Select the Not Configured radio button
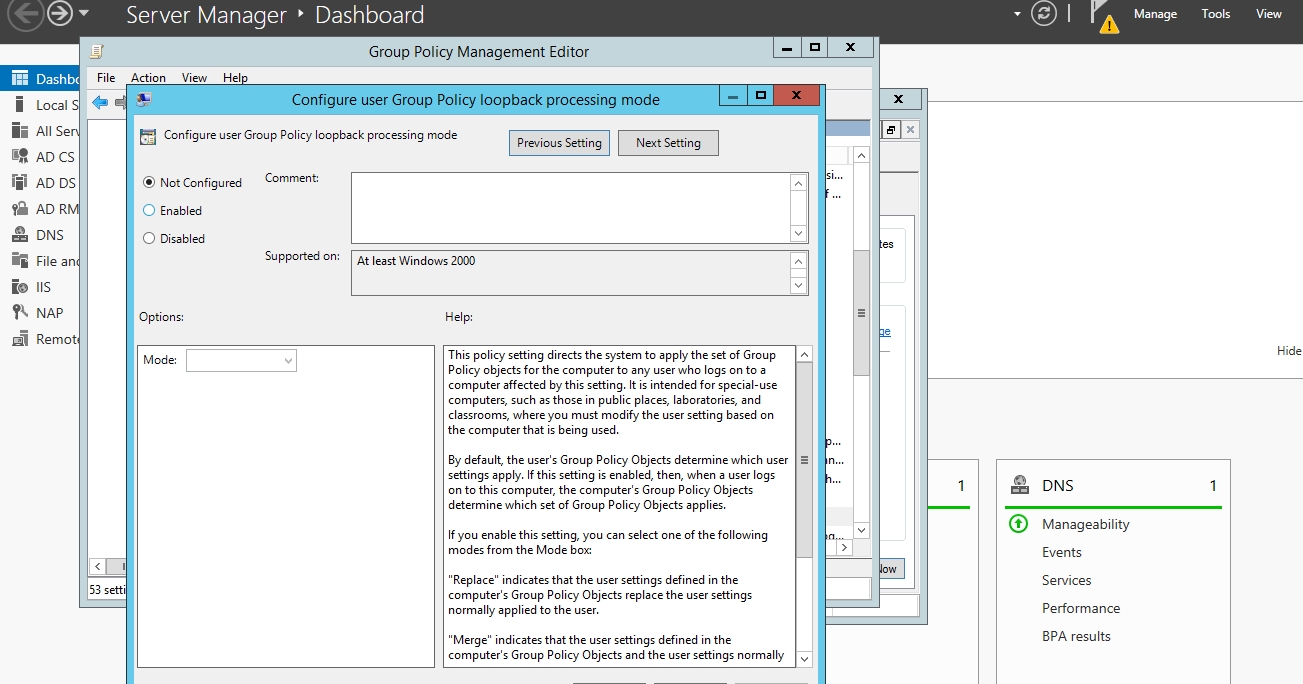 tap(149, 183)
